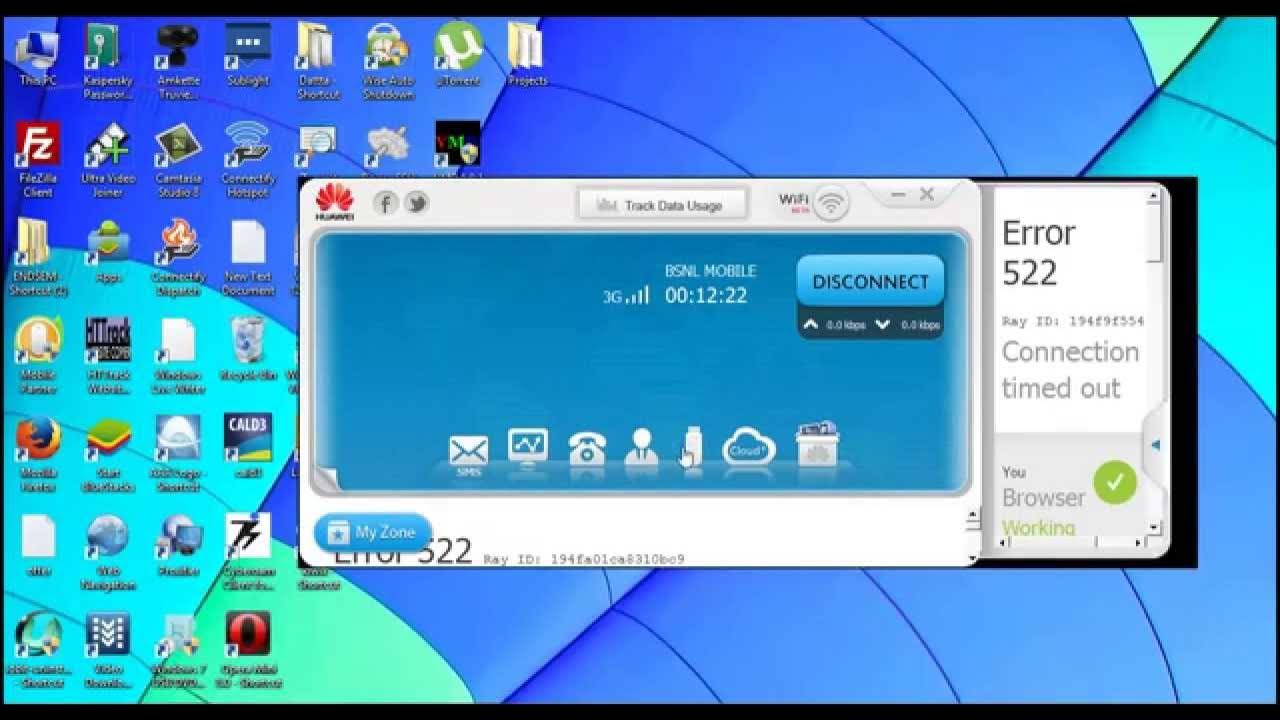Click the upload speed arrow indicator

[x=811, y=325]
